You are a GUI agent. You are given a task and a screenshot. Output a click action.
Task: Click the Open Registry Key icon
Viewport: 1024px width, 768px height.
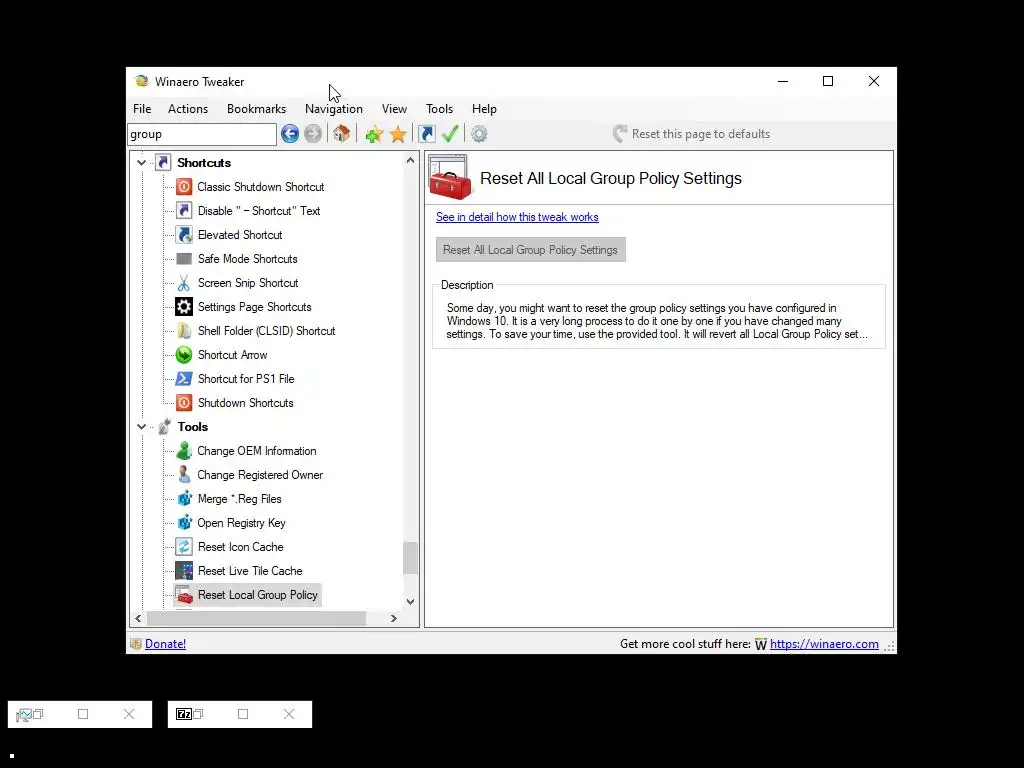tap(184, 523)
